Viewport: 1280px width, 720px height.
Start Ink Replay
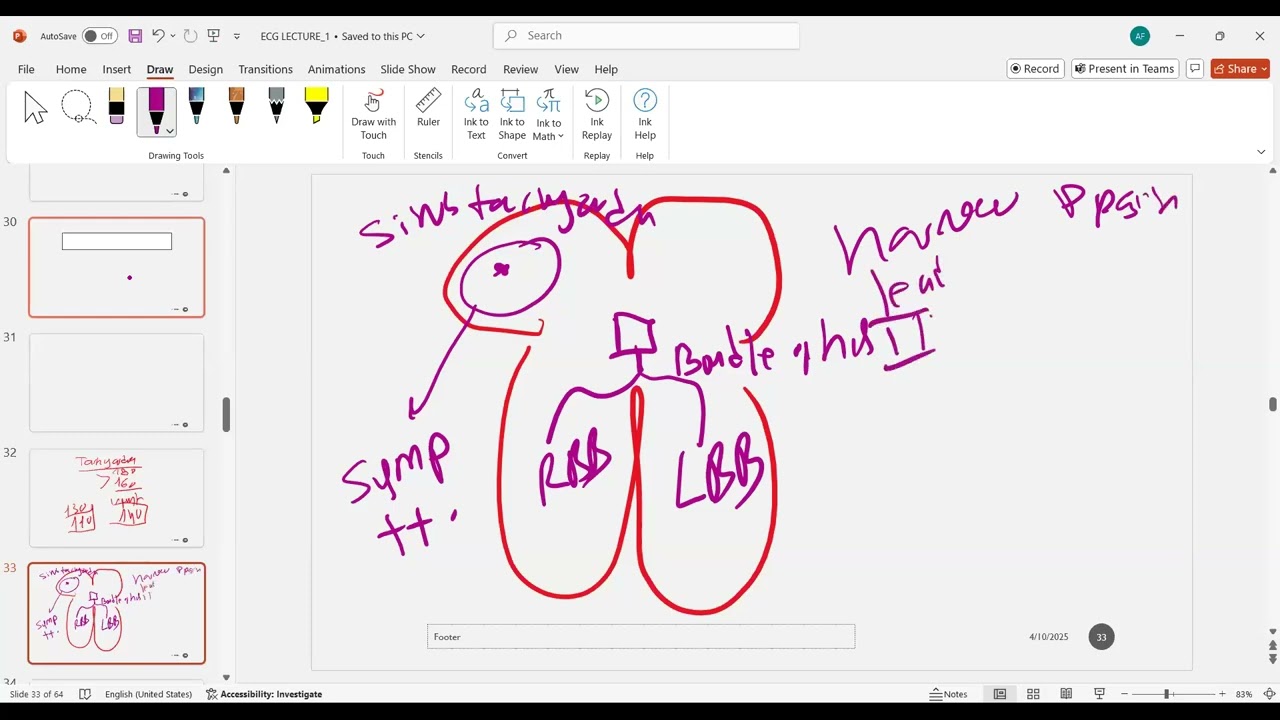pos(597,115)
